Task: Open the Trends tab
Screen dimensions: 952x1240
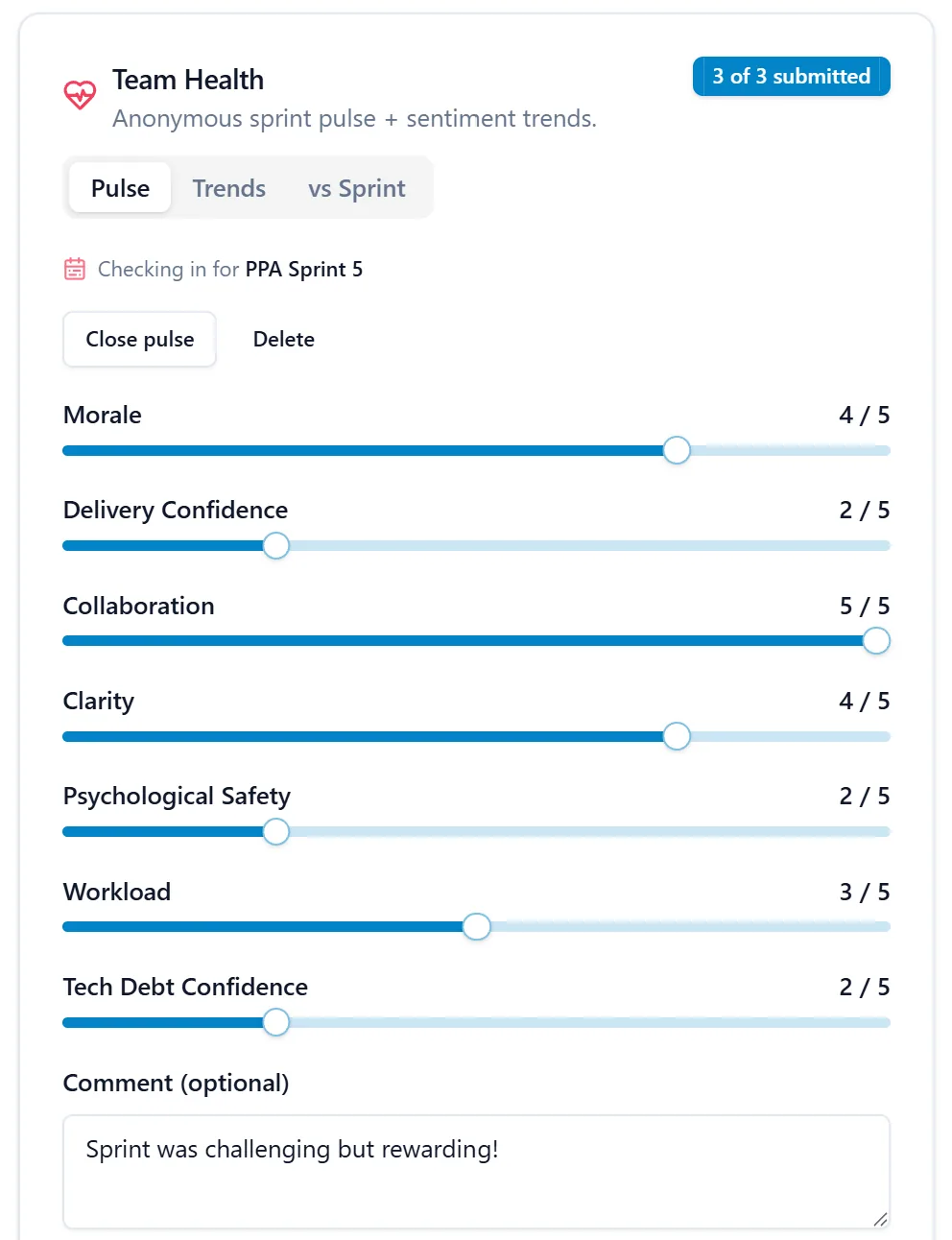Action: [x=228, y=188]
